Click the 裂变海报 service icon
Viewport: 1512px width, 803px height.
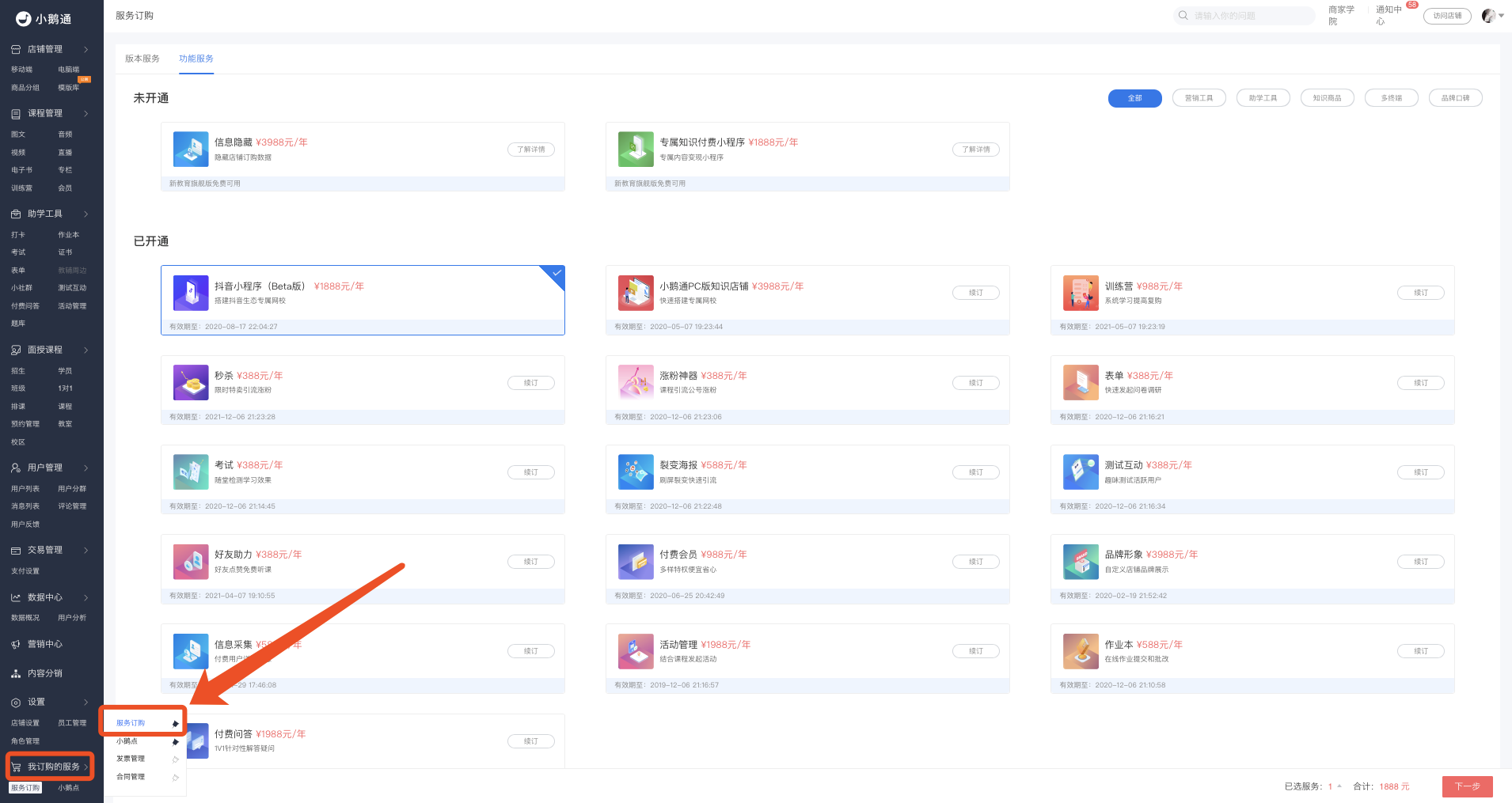pyautogui.click(x=636, y=472)
